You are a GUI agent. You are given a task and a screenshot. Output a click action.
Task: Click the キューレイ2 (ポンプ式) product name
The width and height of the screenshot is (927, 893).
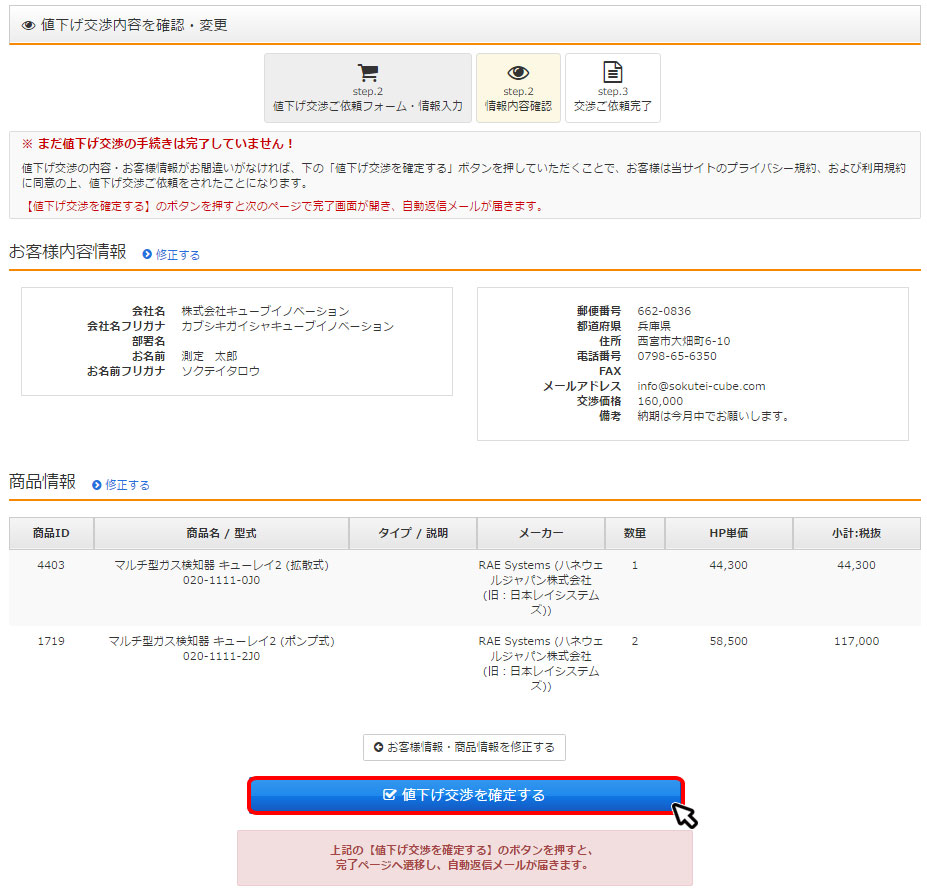click(x=221, y=641)
